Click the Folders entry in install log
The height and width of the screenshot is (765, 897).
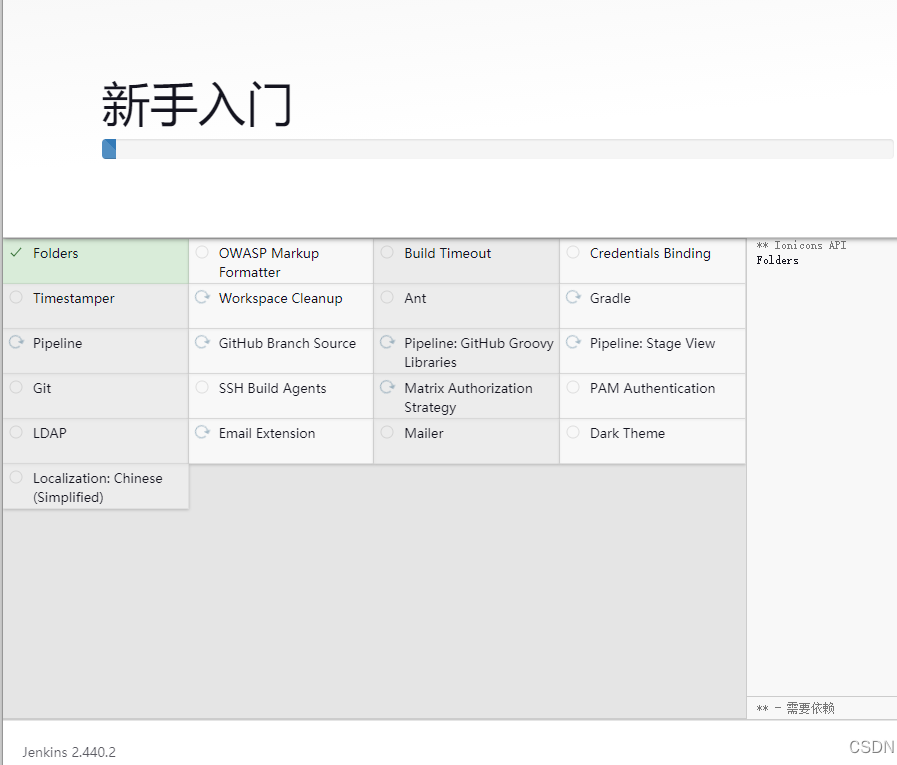(x=777, y=260)
